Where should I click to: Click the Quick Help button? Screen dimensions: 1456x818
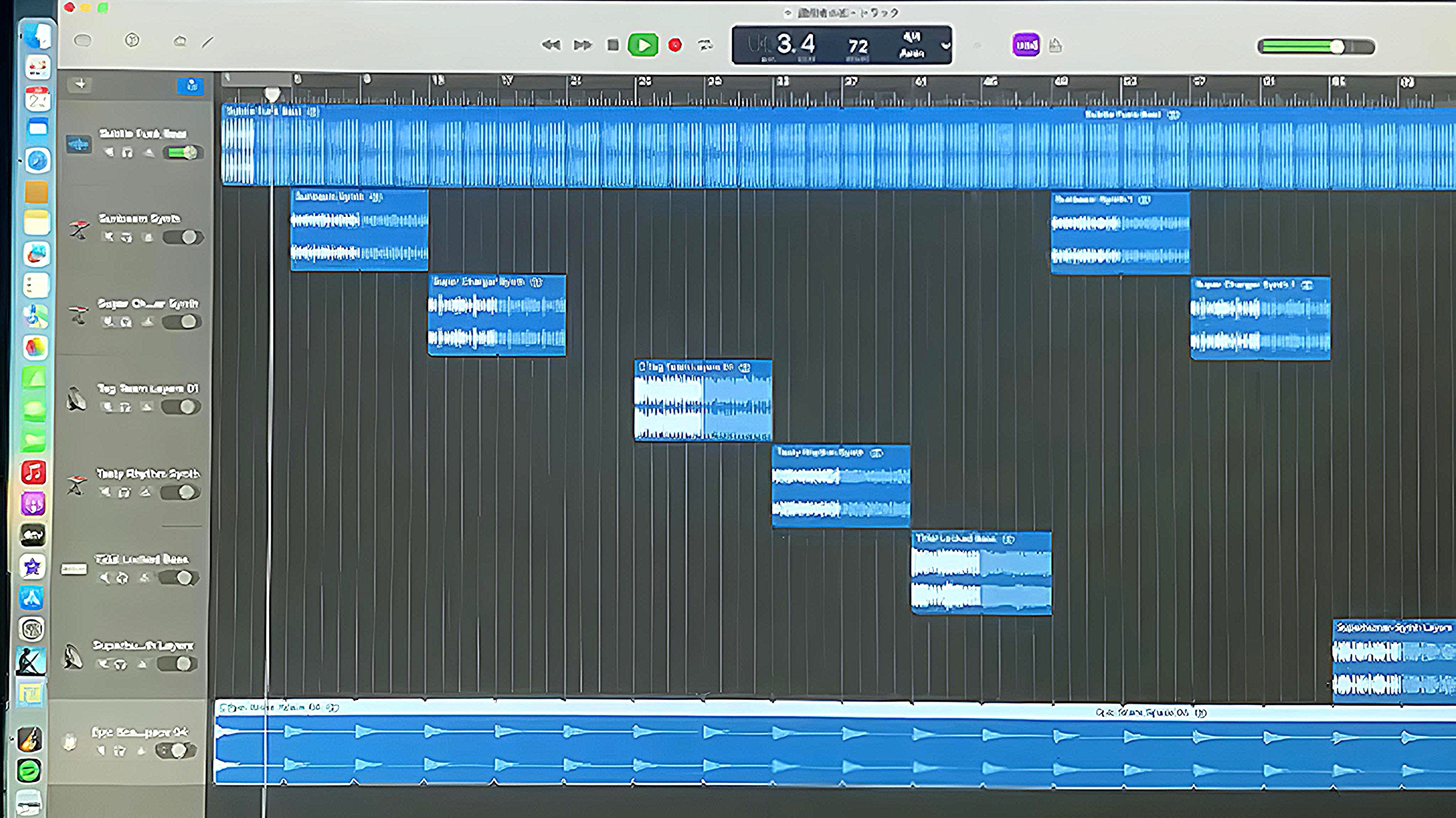pyautogui.click(x=132, y=41)
